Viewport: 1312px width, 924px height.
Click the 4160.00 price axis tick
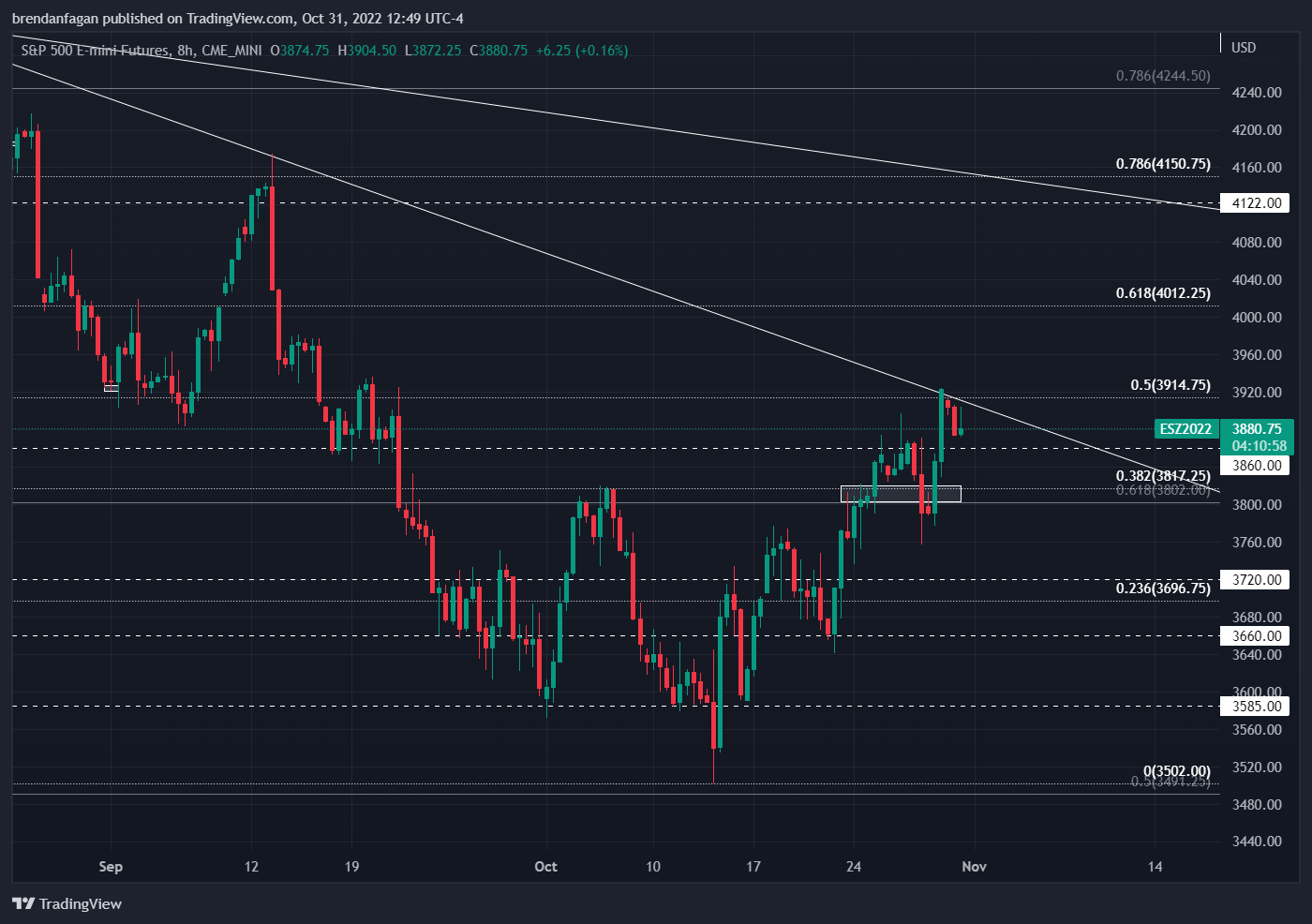(1257, 168)
